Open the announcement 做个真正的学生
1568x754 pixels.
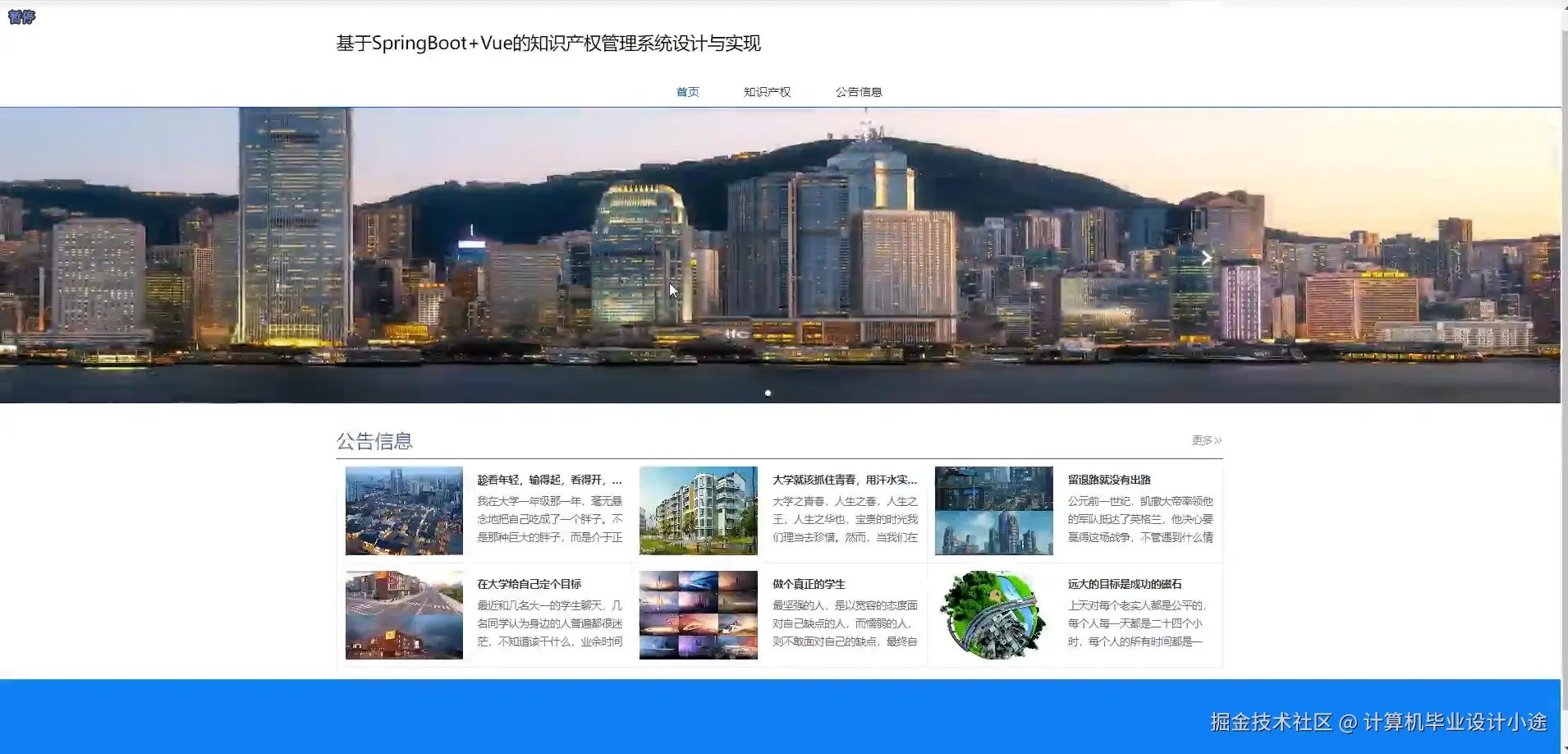[810, 584]
